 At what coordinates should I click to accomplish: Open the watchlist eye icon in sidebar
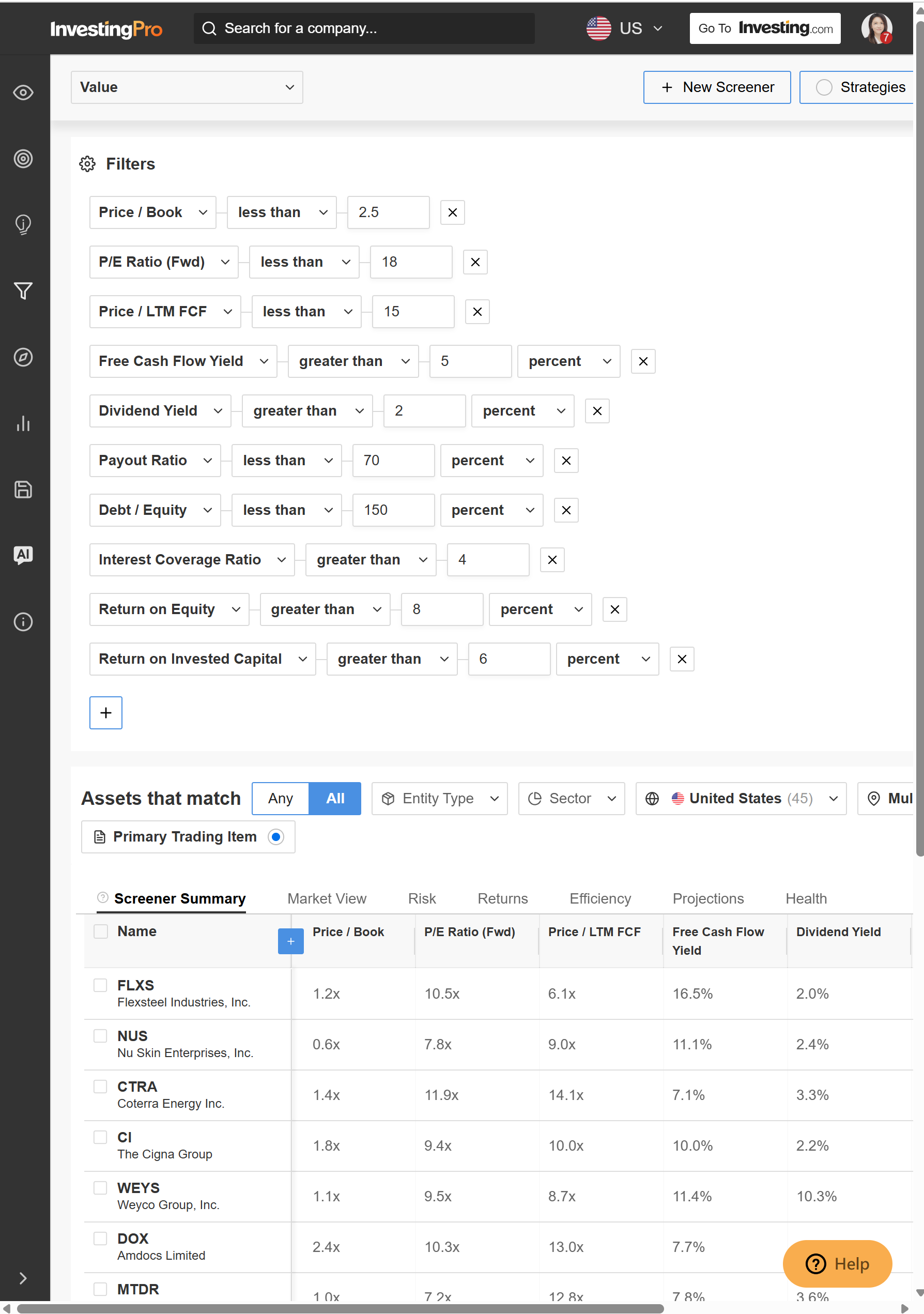point(23,93)
